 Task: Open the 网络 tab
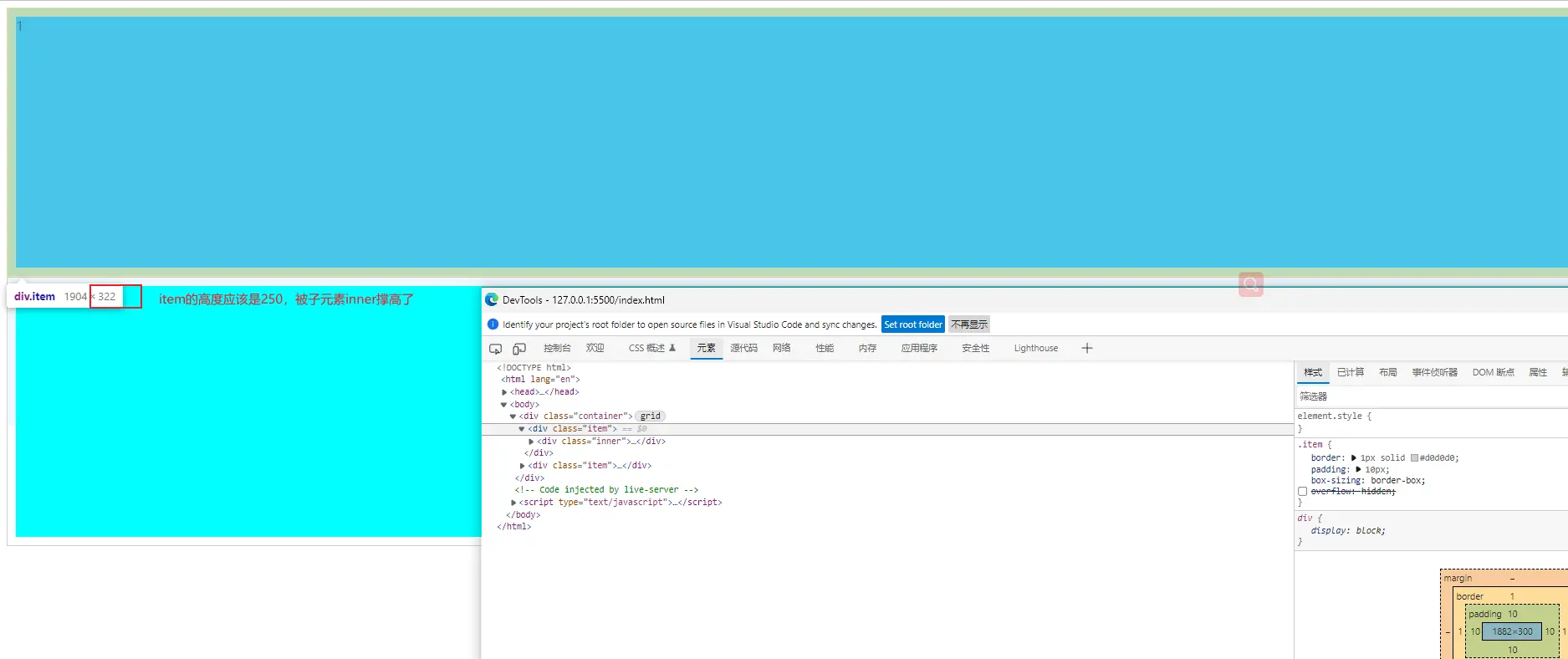pos(782,348)
